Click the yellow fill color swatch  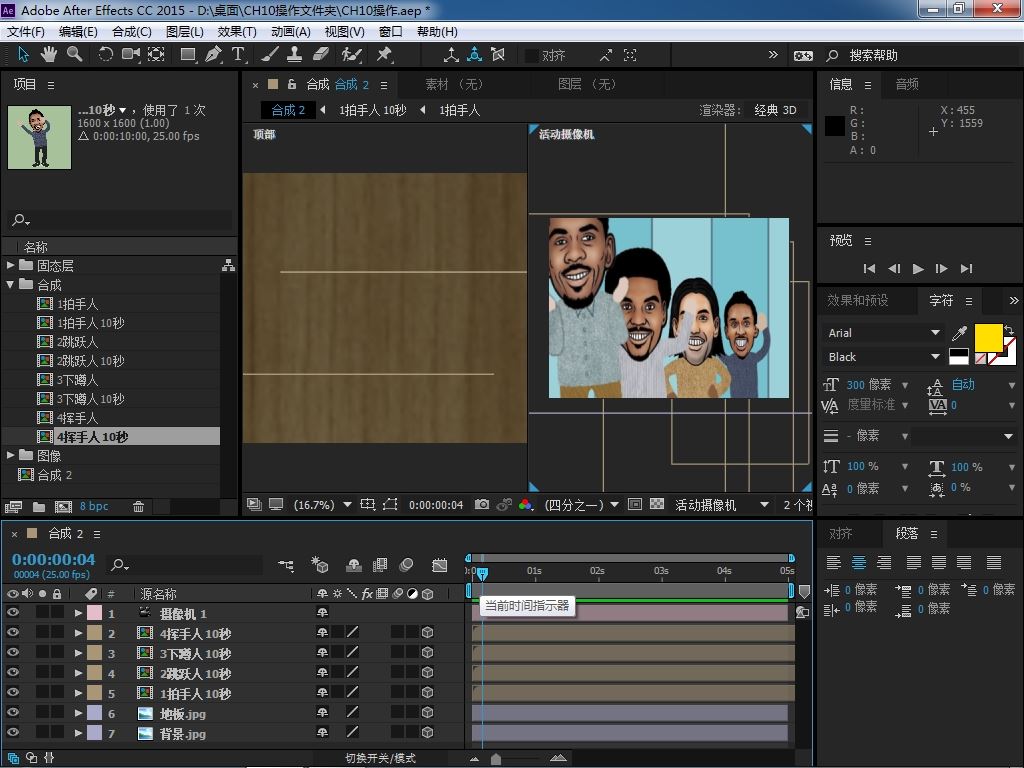(988, 338)
